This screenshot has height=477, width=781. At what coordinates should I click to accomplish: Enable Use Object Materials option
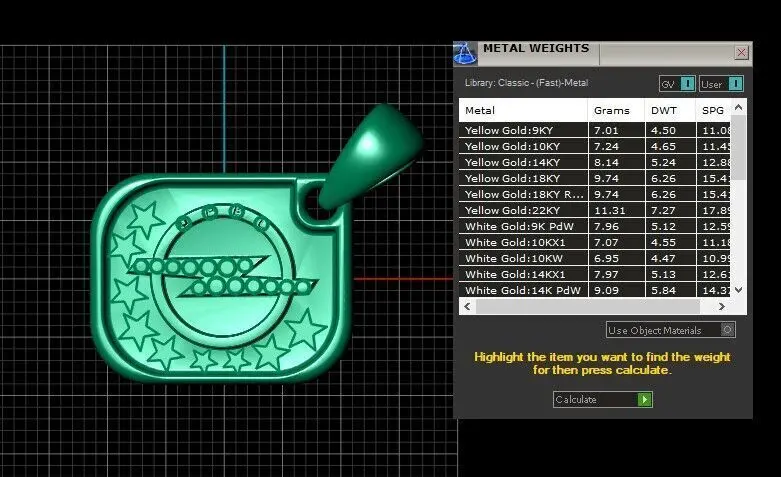coord(670,330)
